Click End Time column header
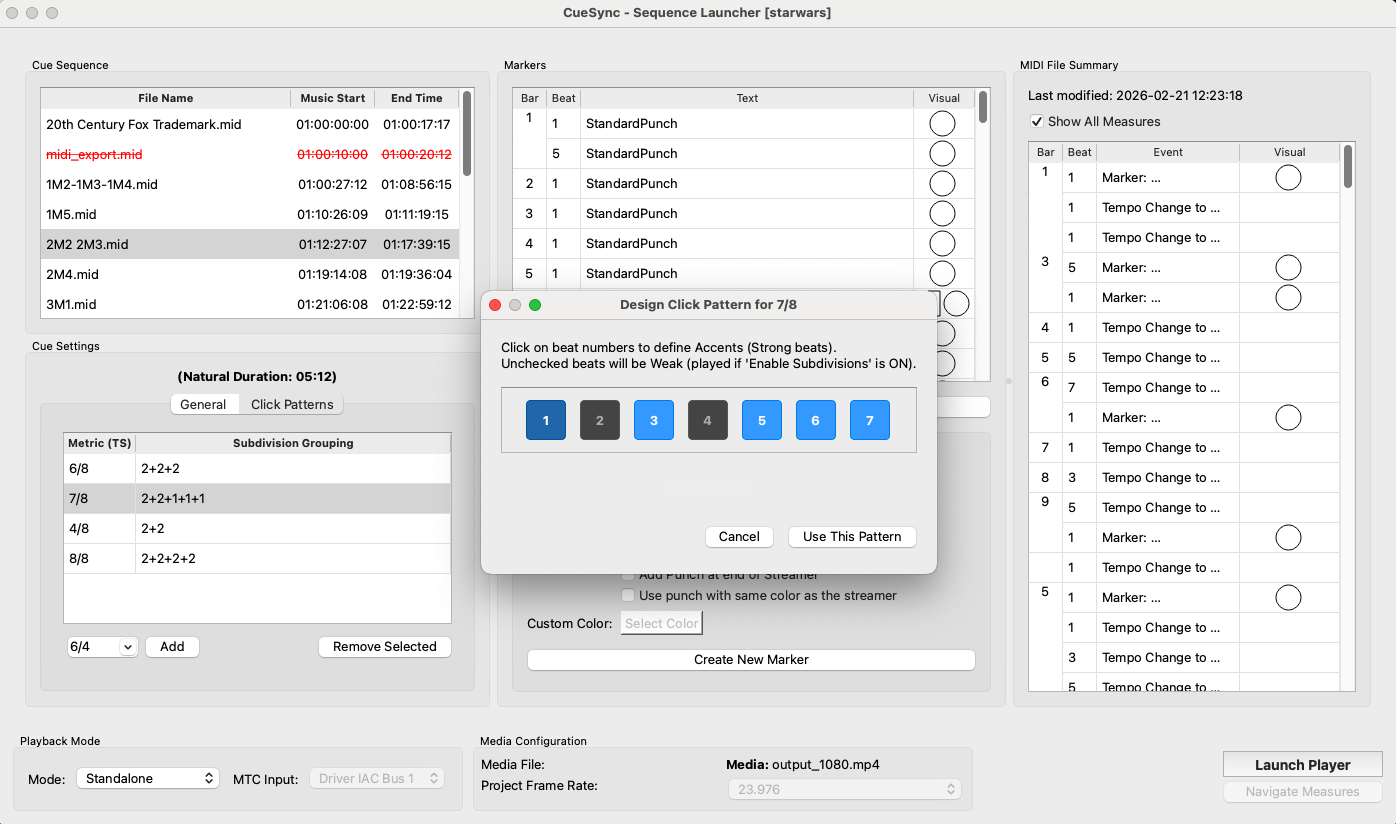The height and width of the screenshot is (824, 1396). click(x=416, y=98)
